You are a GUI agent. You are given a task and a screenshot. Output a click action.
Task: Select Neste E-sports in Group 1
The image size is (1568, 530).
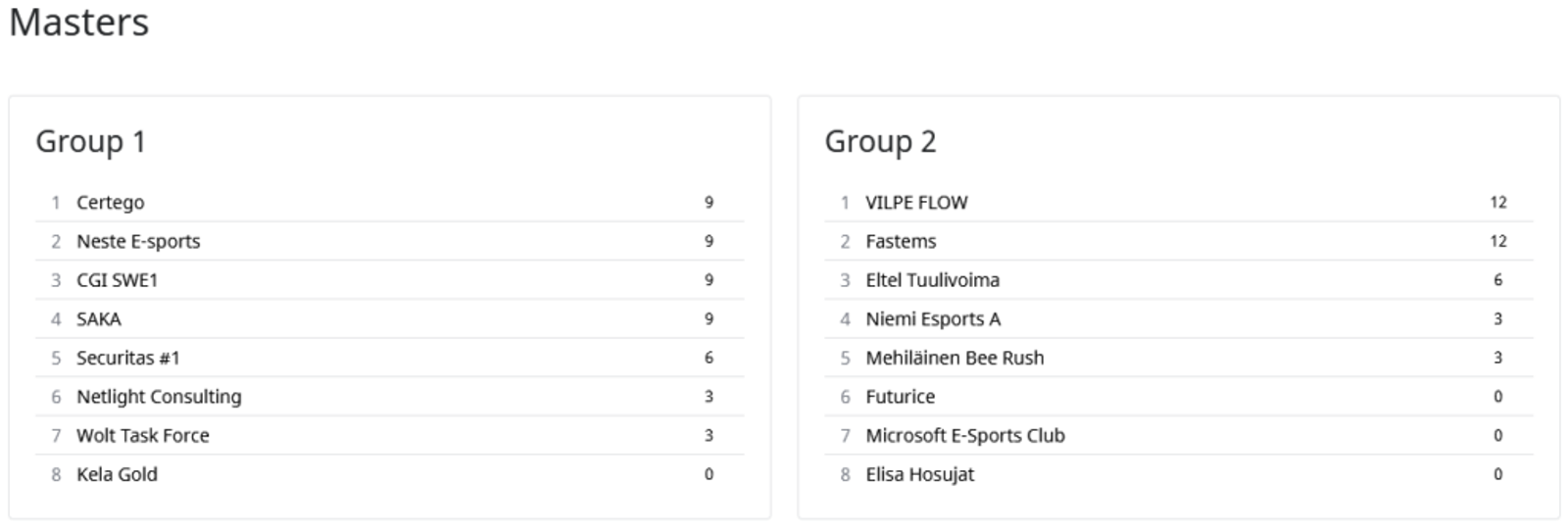[x=138, y=242]
